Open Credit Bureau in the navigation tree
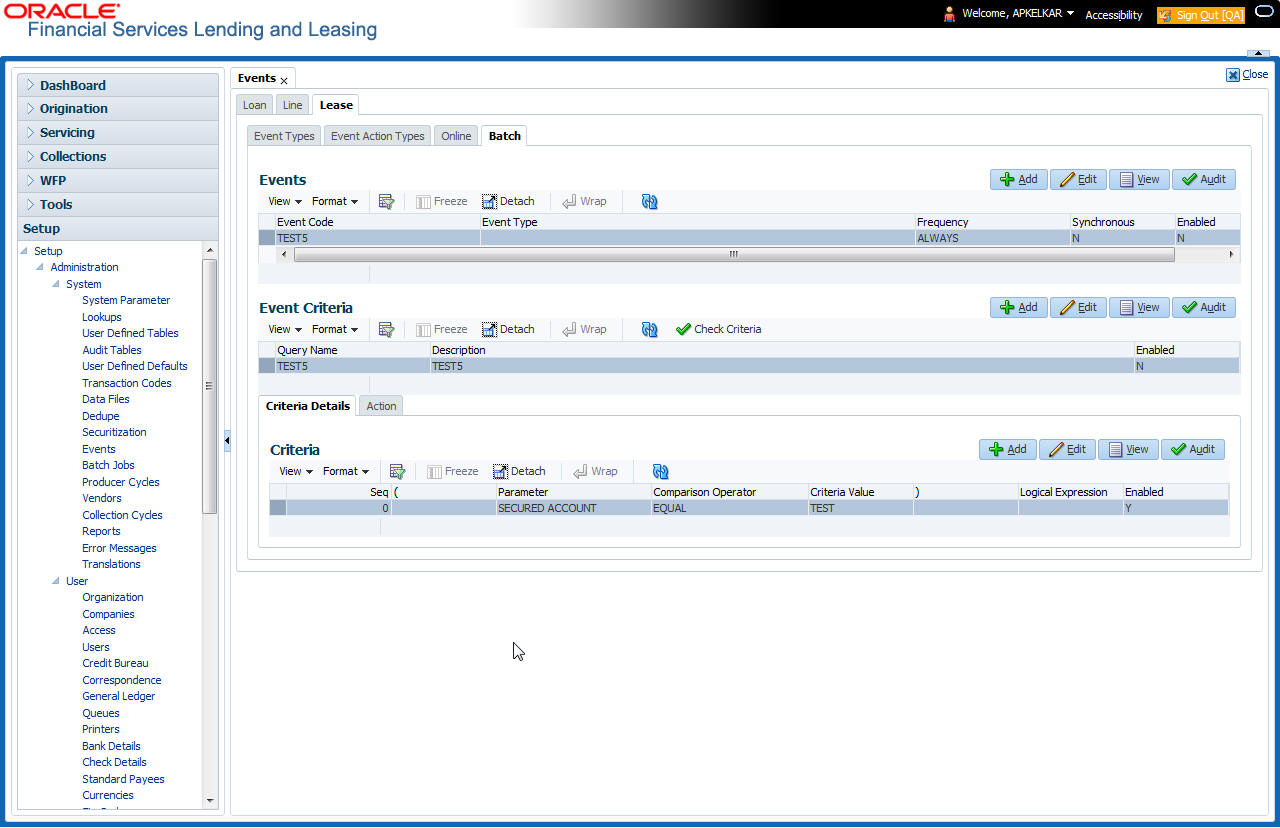The height and width of the screenshot is (828, 1280). (x=116, y=663)
